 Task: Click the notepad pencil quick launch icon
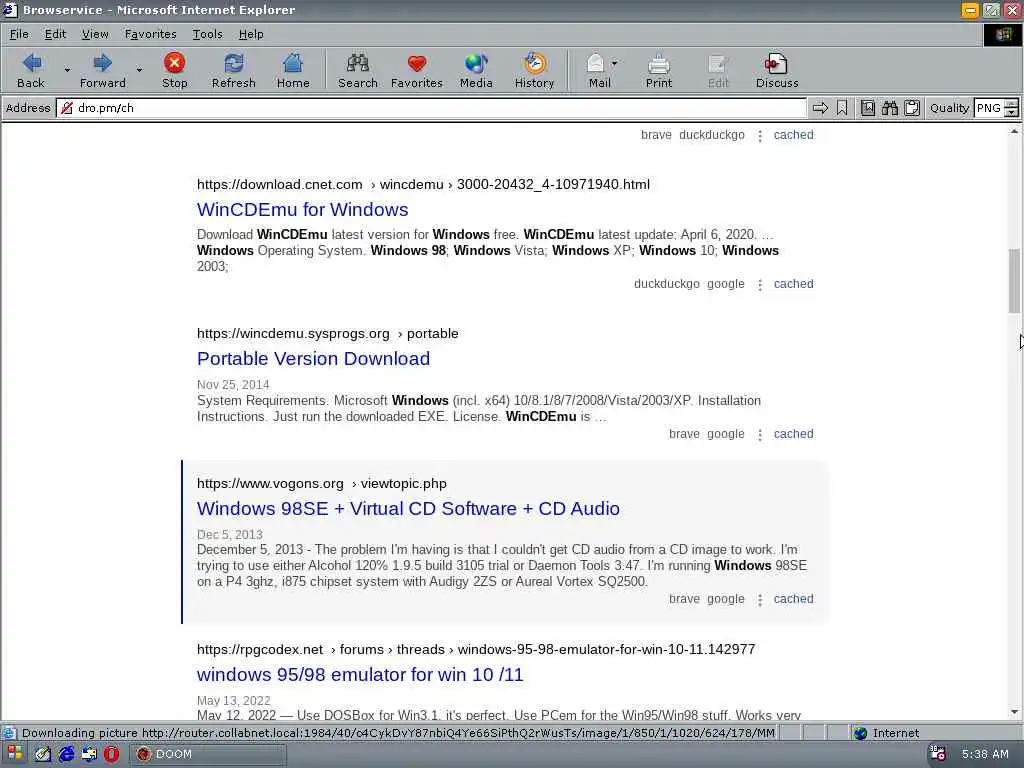point(43,754)
